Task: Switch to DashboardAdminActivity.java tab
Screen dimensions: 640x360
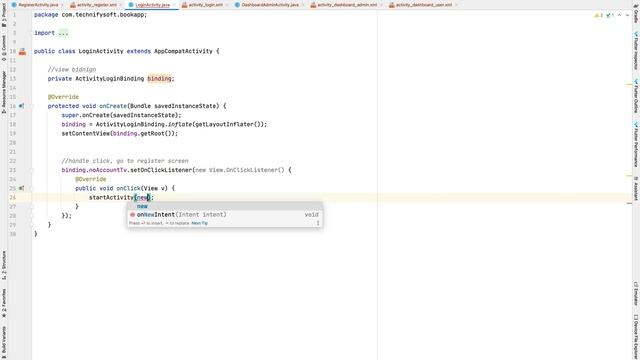Action: (x=270, y=5)
